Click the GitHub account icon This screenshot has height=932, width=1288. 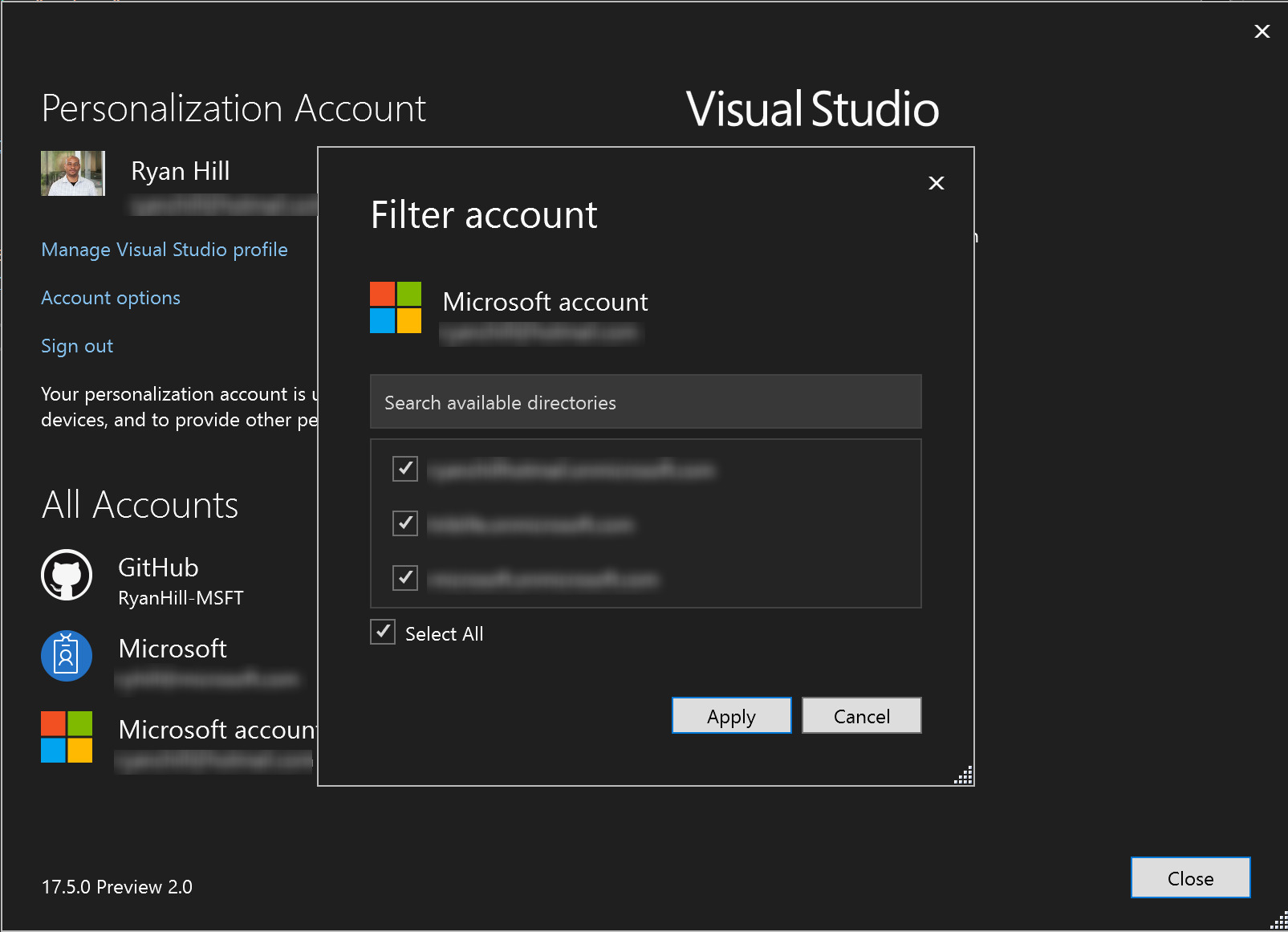[x=67, y=575]
